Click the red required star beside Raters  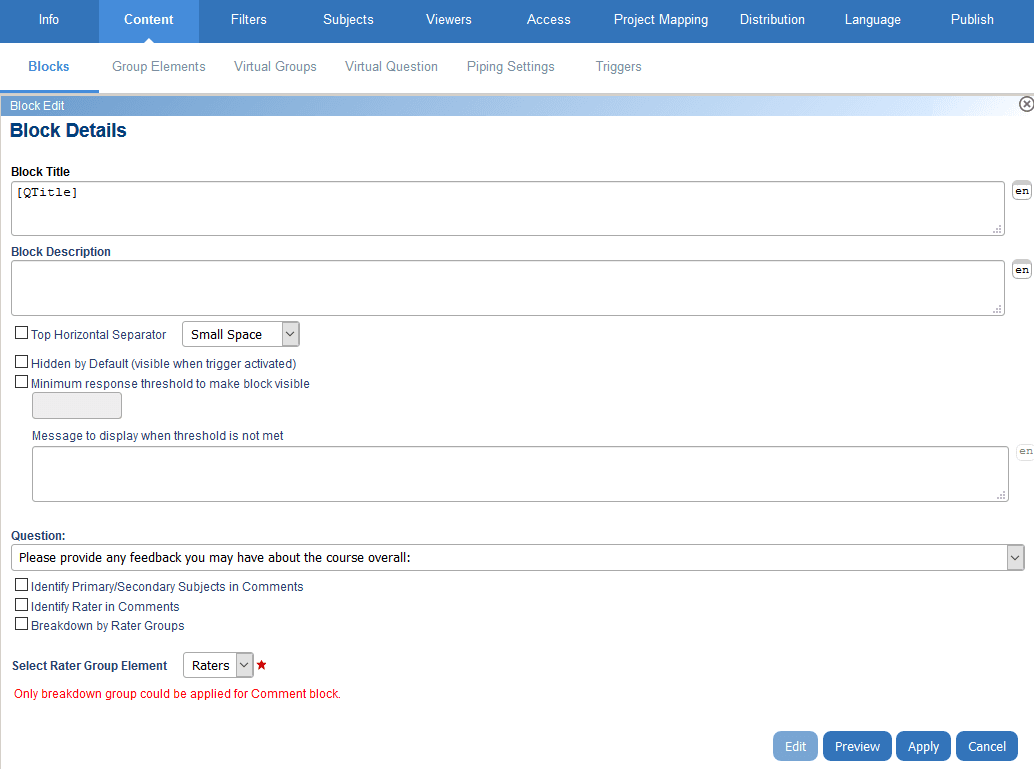coord(262,665)
